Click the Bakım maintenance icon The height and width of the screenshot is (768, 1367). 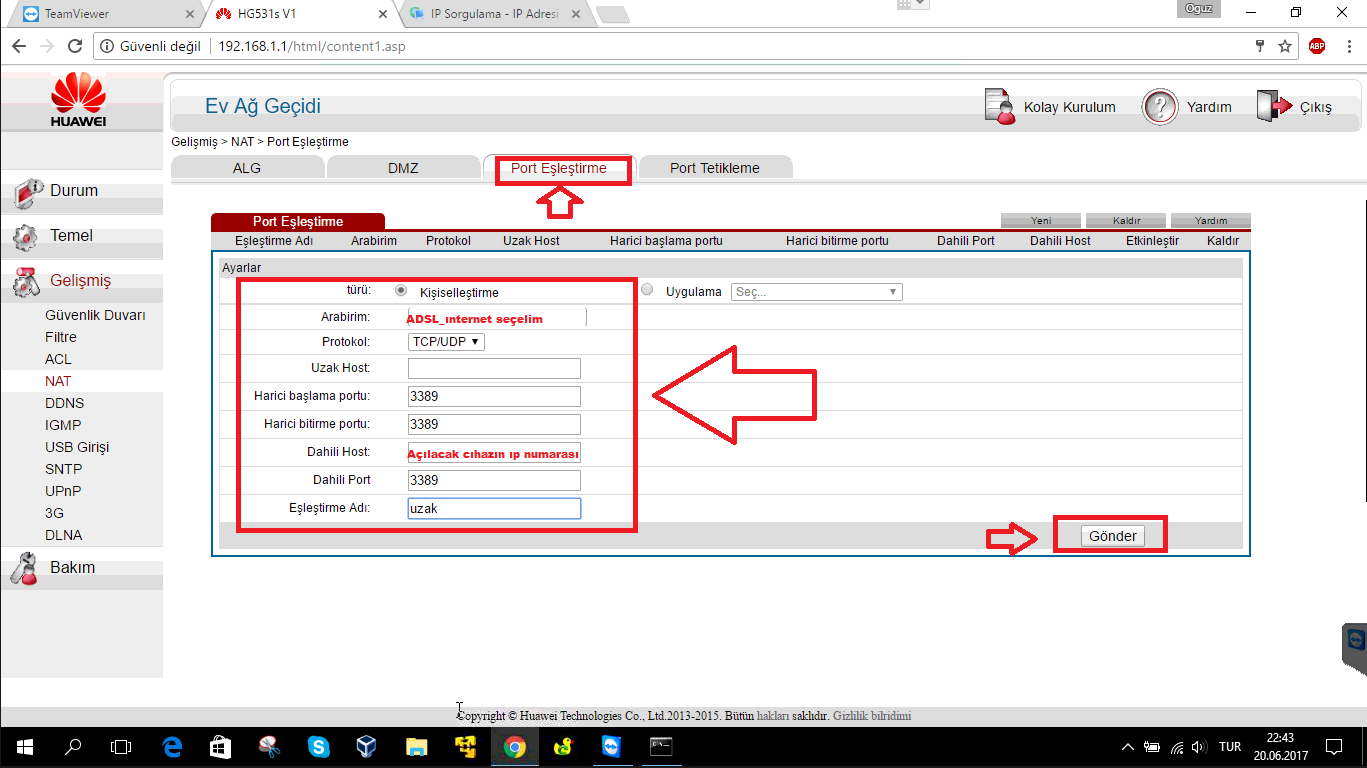click(24, 569)
